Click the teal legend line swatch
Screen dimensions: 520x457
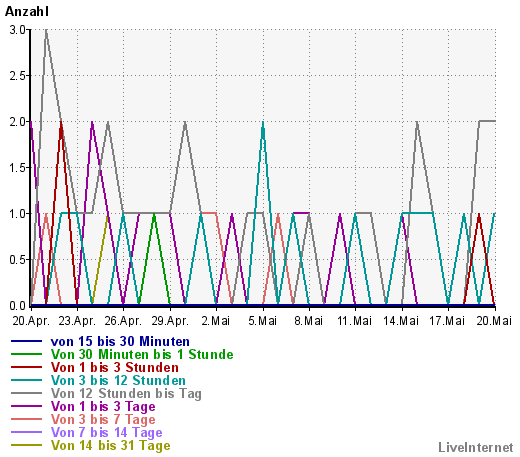26,380
